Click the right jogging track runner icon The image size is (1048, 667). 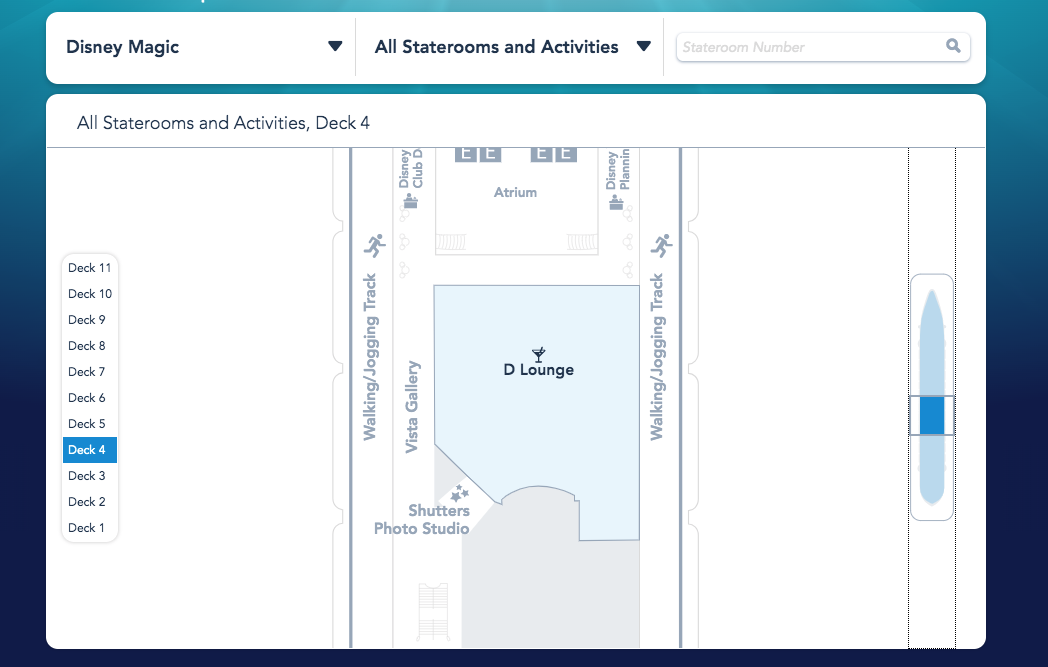[x=661, y=245]
